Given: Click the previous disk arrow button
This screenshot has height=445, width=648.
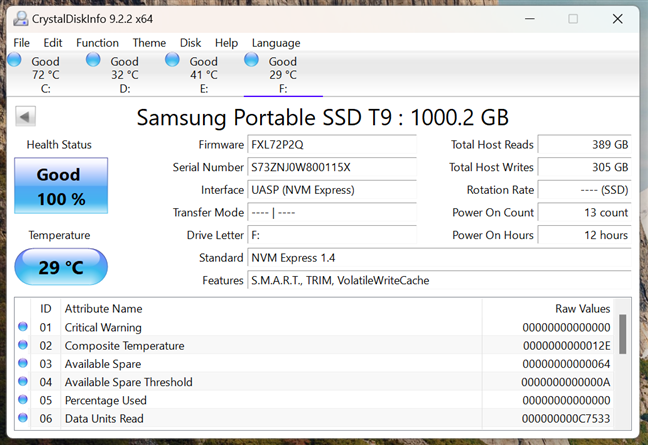Looking at the screenshot, I should (x=25, y=117).
